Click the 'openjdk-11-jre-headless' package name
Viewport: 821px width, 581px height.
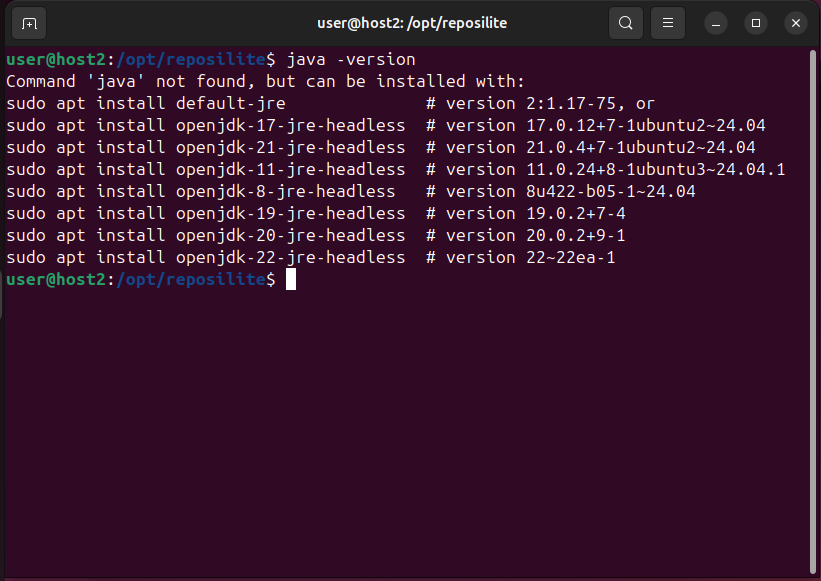pyautogui.click(x=291, y=170)
